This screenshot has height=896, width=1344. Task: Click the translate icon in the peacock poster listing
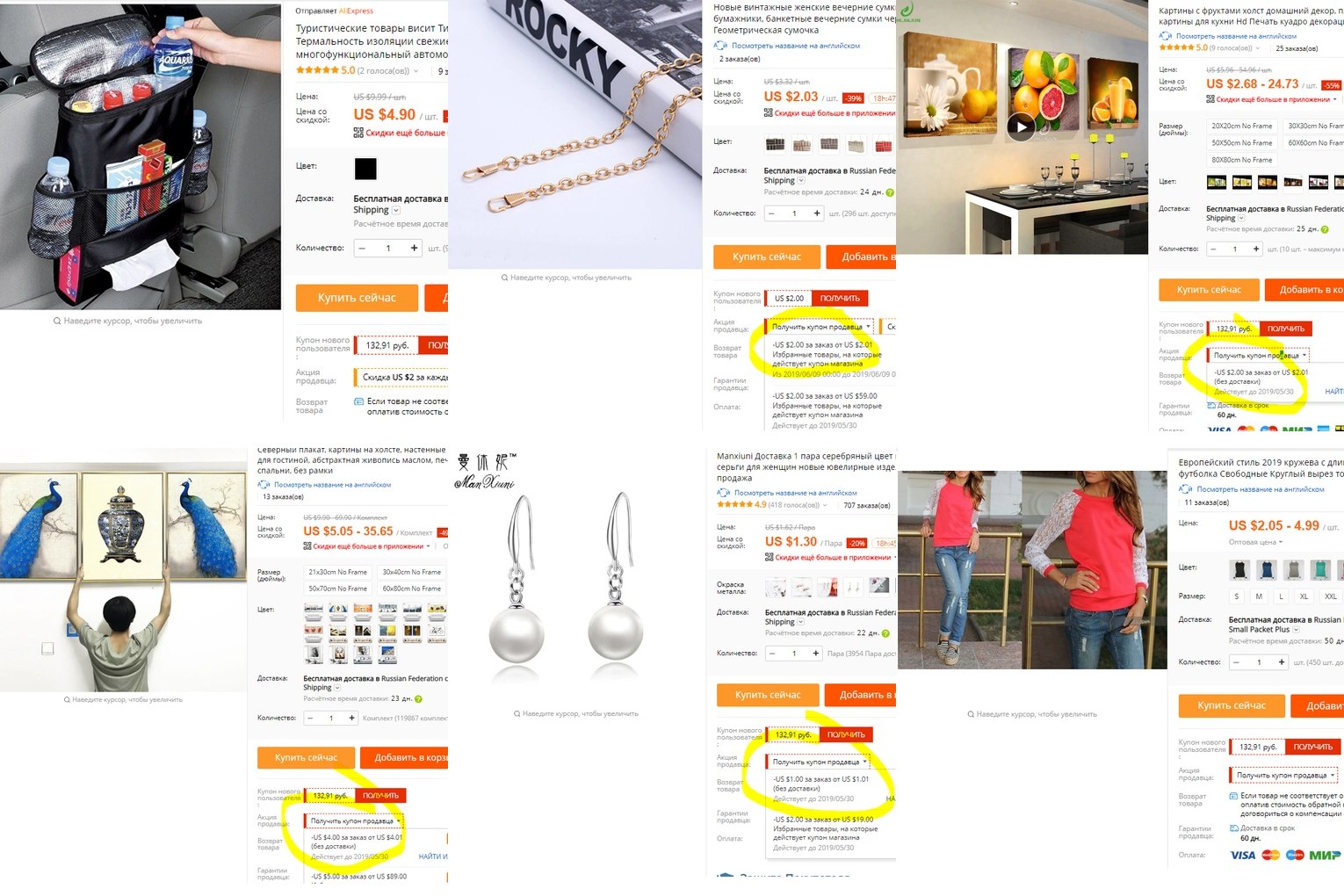(263, 484)
